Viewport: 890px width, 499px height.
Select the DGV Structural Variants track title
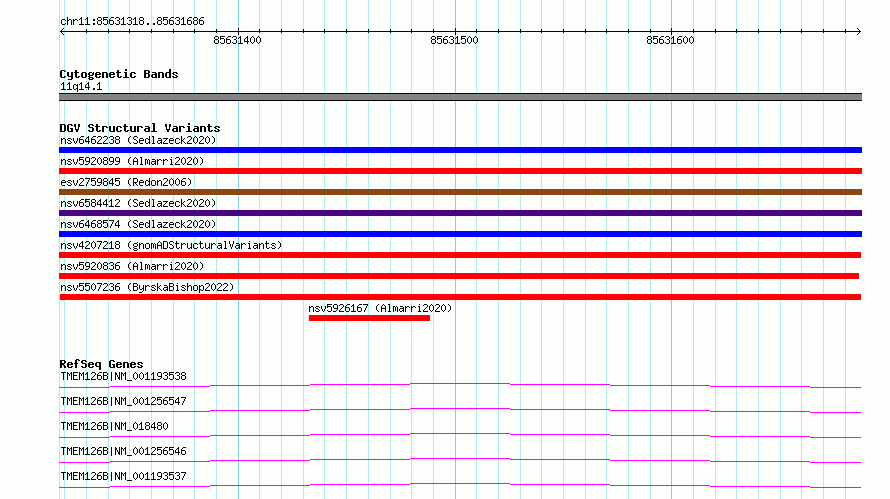click(140, 128)
